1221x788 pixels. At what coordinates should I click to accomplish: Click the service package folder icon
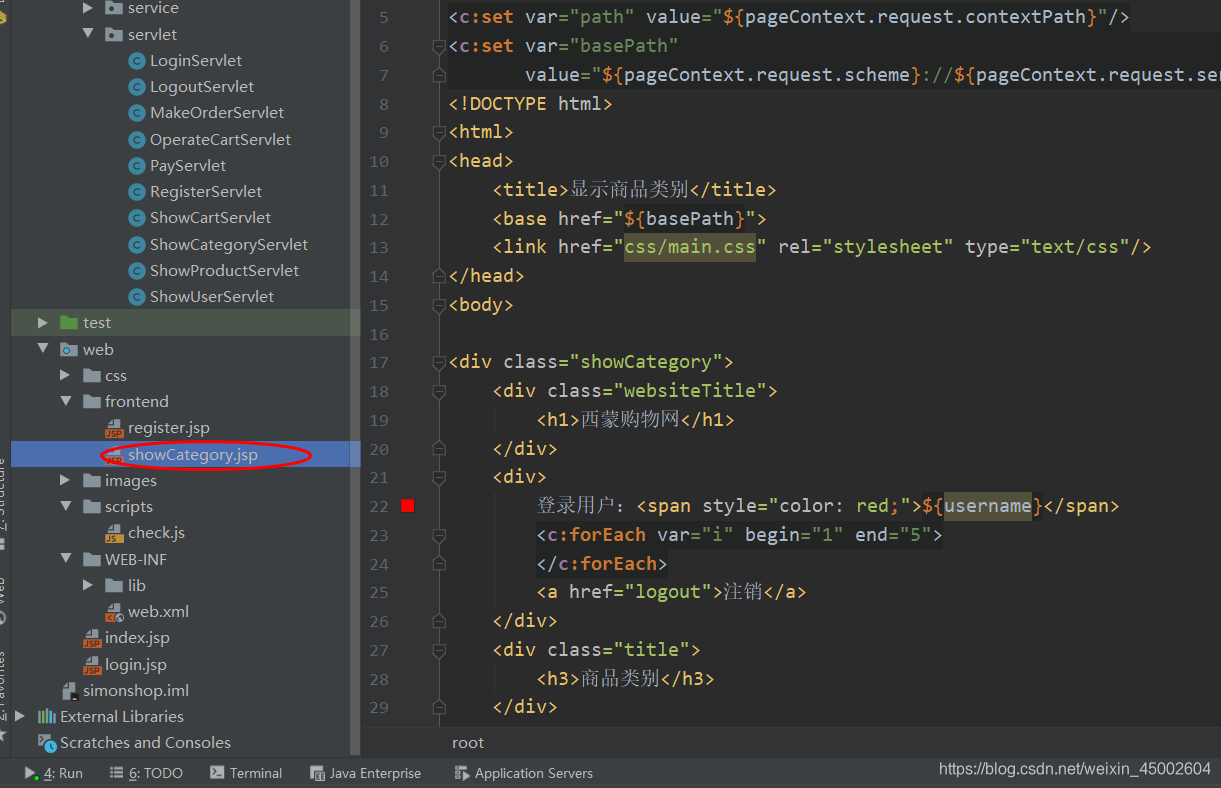[113, 8]
